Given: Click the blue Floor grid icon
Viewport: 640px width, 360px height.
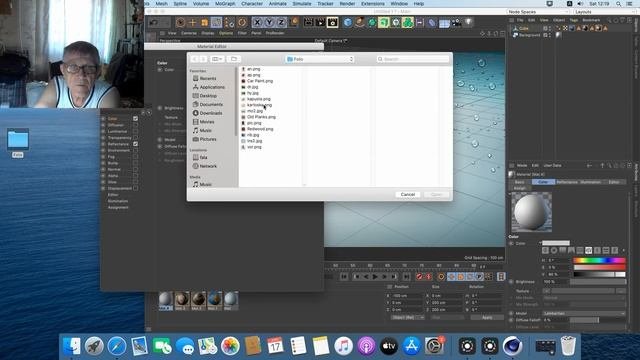Looking at the screenshot, I should tap(444, 23).
